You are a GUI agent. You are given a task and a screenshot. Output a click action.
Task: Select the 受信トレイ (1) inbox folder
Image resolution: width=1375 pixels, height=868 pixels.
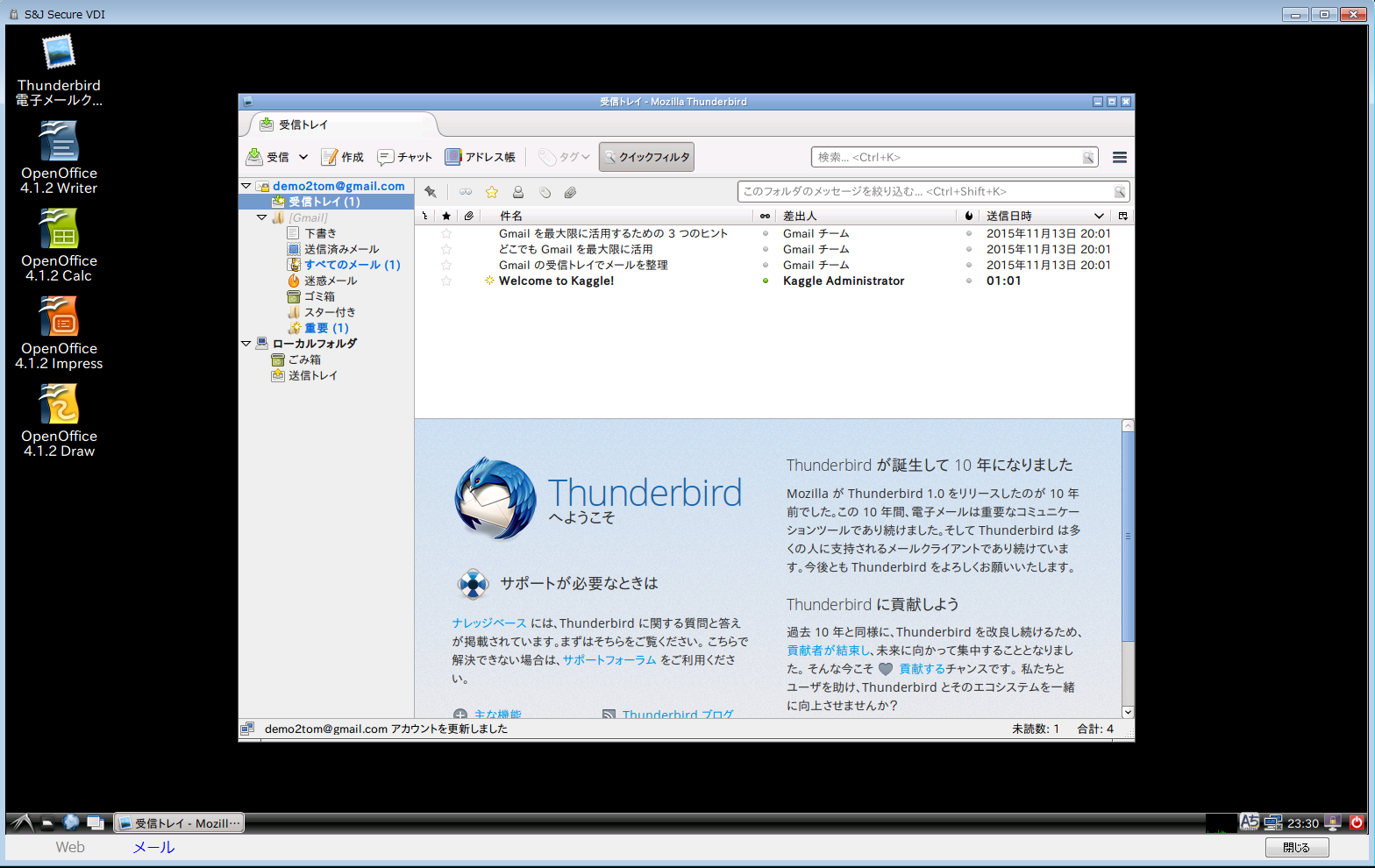(x=326, y=202)
